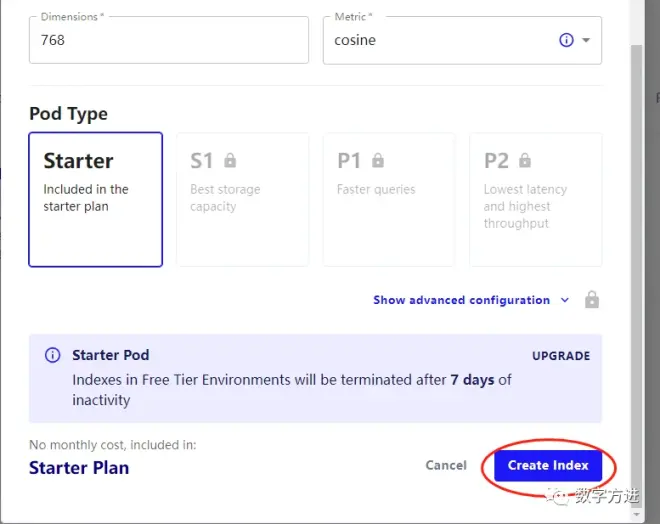Select the Starter pod type card
The height and width of the screenshot is (524, 660).
[x=96, y=199]
